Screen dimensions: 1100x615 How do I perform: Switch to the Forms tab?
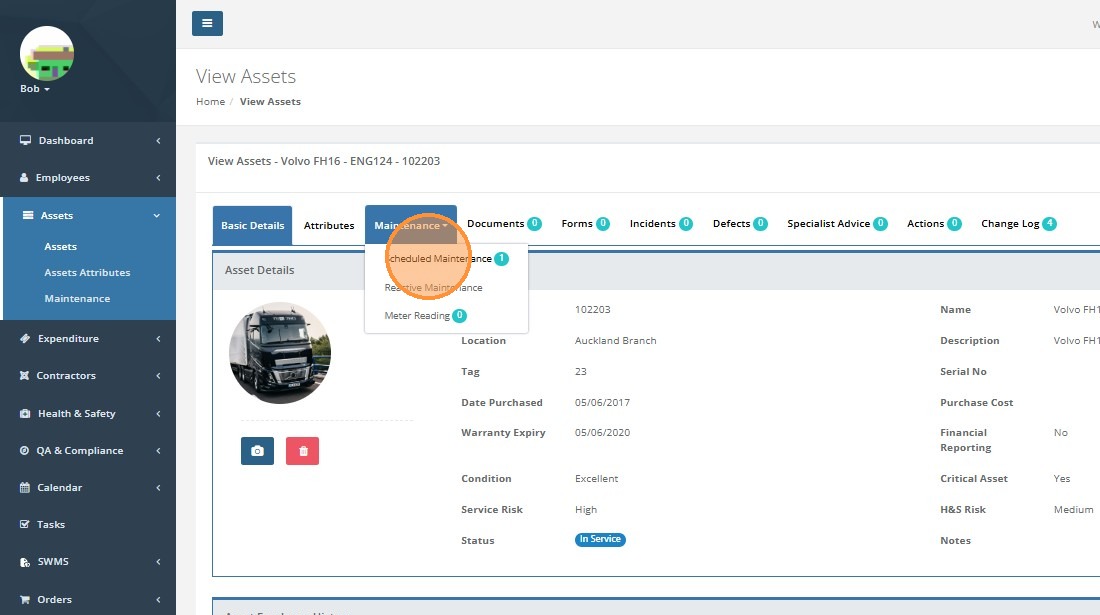click(x=585, y=224)
